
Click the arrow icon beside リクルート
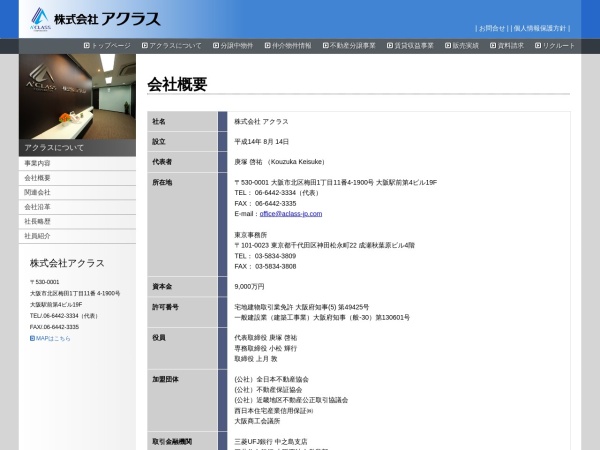(538, 46)
